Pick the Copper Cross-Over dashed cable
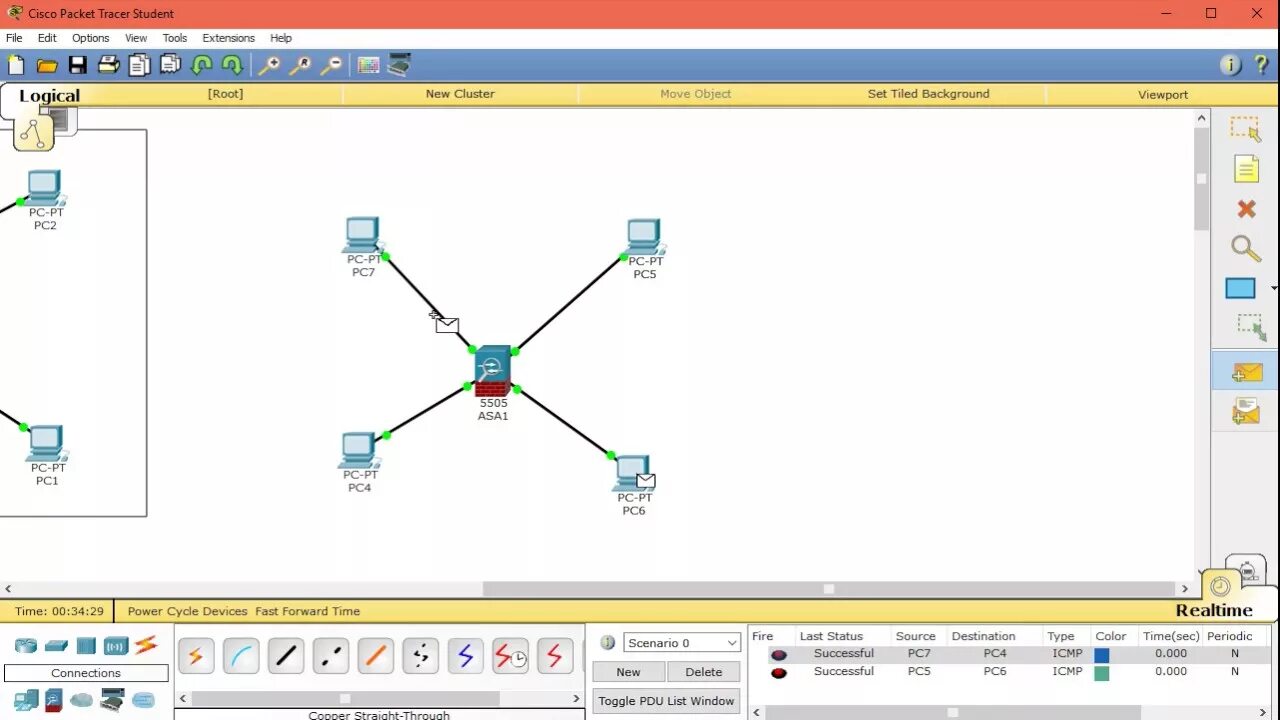This screenshot has width=1280, height=720. (331, 656)
